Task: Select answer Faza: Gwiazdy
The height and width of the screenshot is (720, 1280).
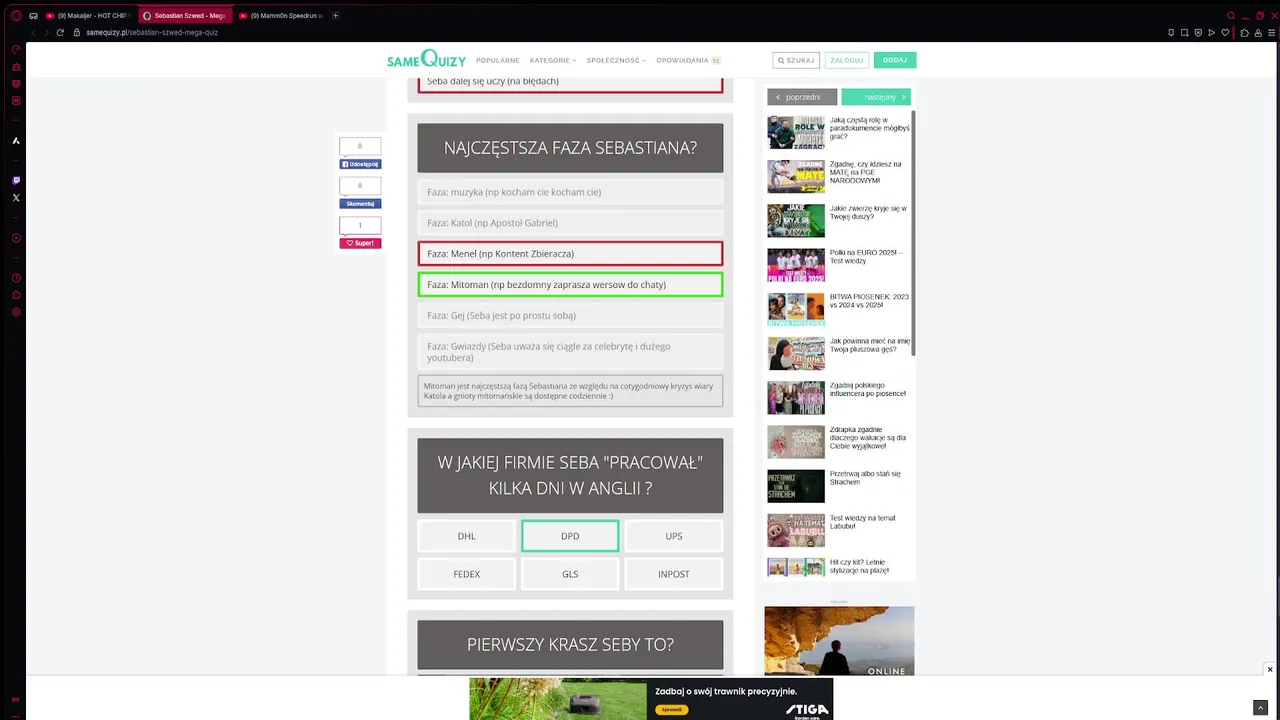Action: (570, 352)
